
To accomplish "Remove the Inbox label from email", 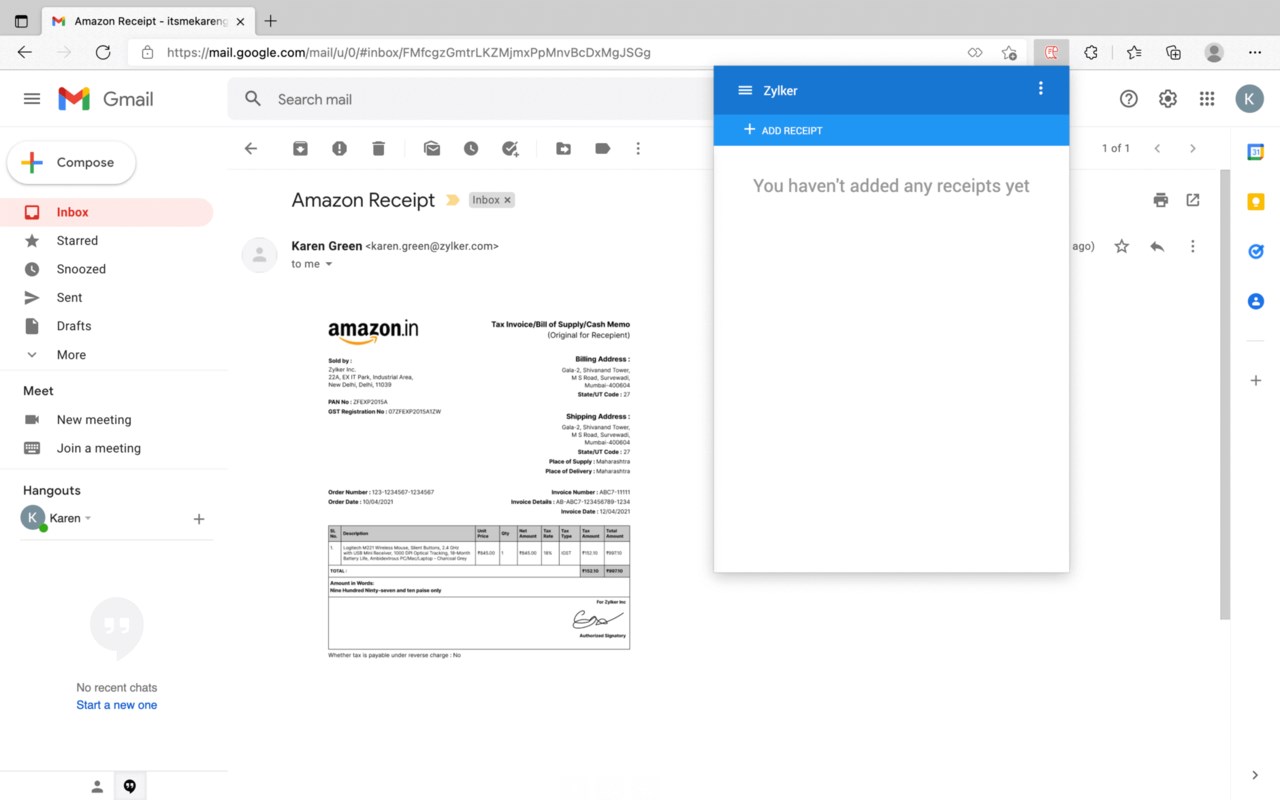I will pos(507,200).
